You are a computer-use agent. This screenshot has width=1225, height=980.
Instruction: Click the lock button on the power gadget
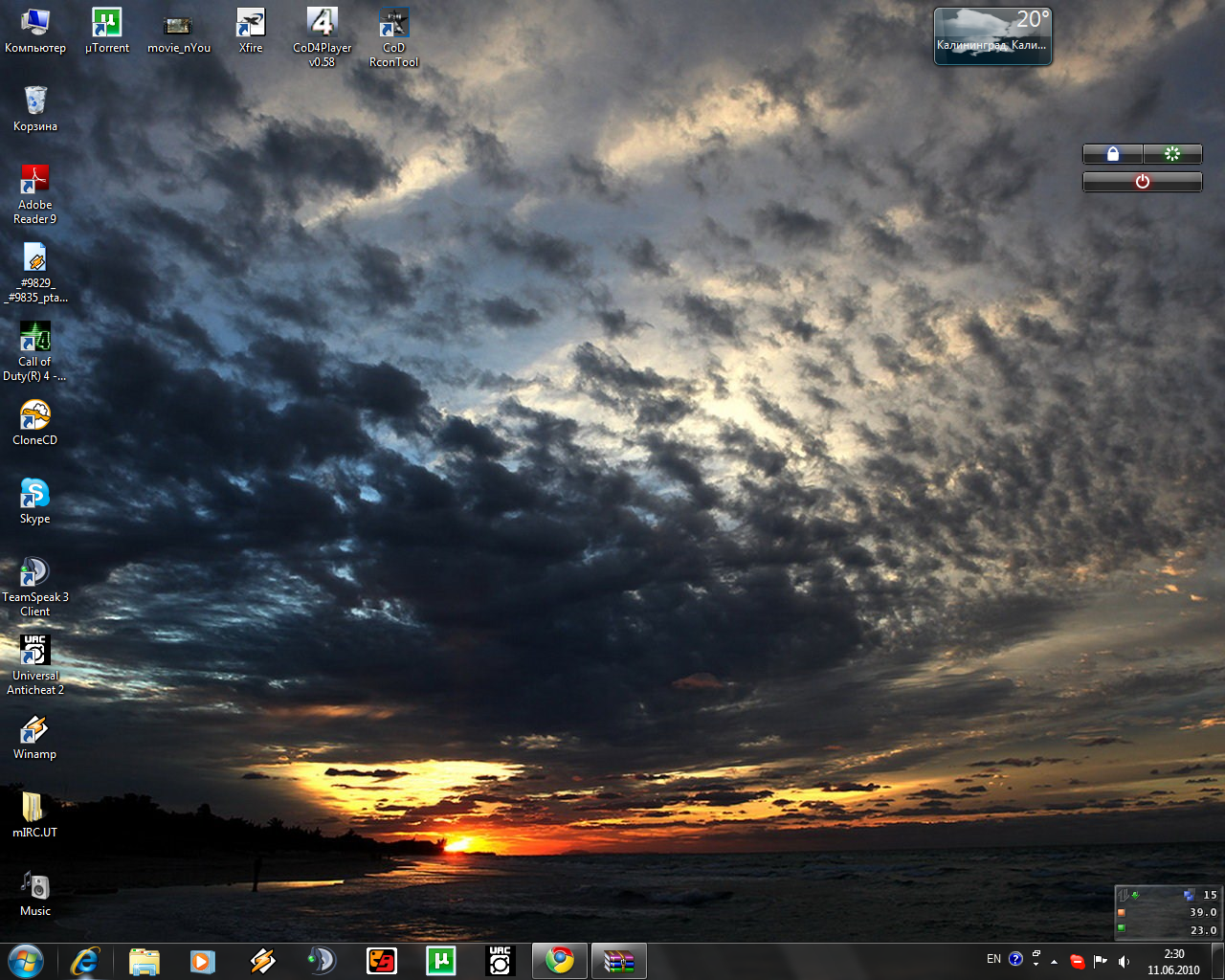[1113, 154]
